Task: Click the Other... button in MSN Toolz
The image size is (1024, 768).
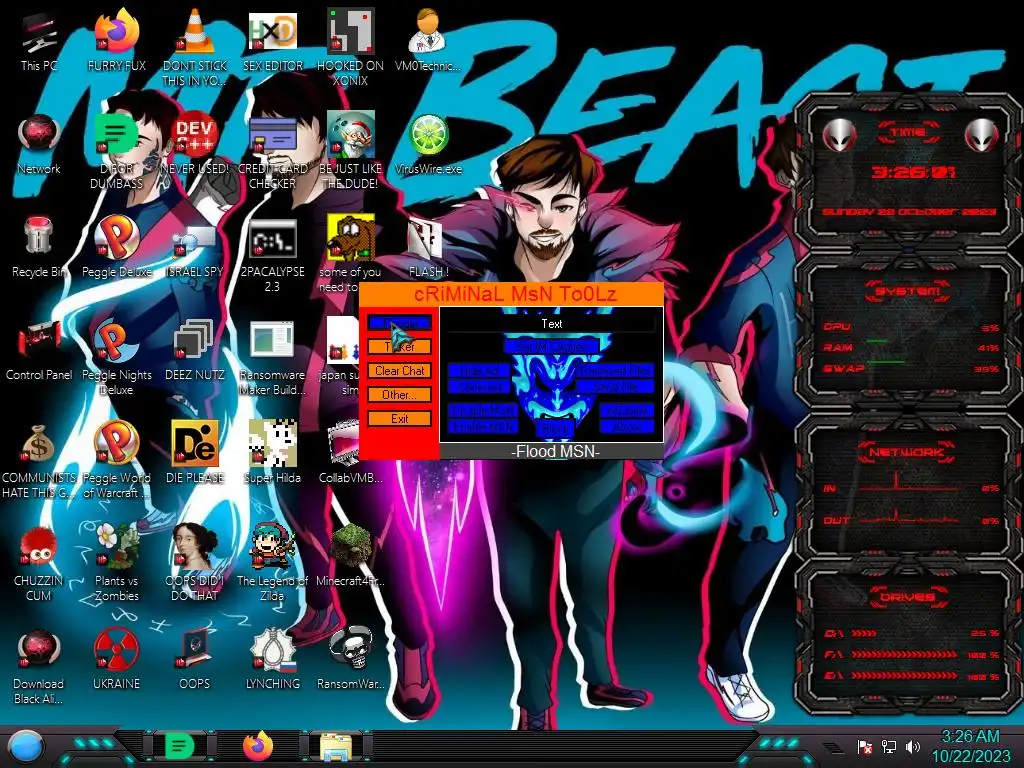Action: coord(400,394)
